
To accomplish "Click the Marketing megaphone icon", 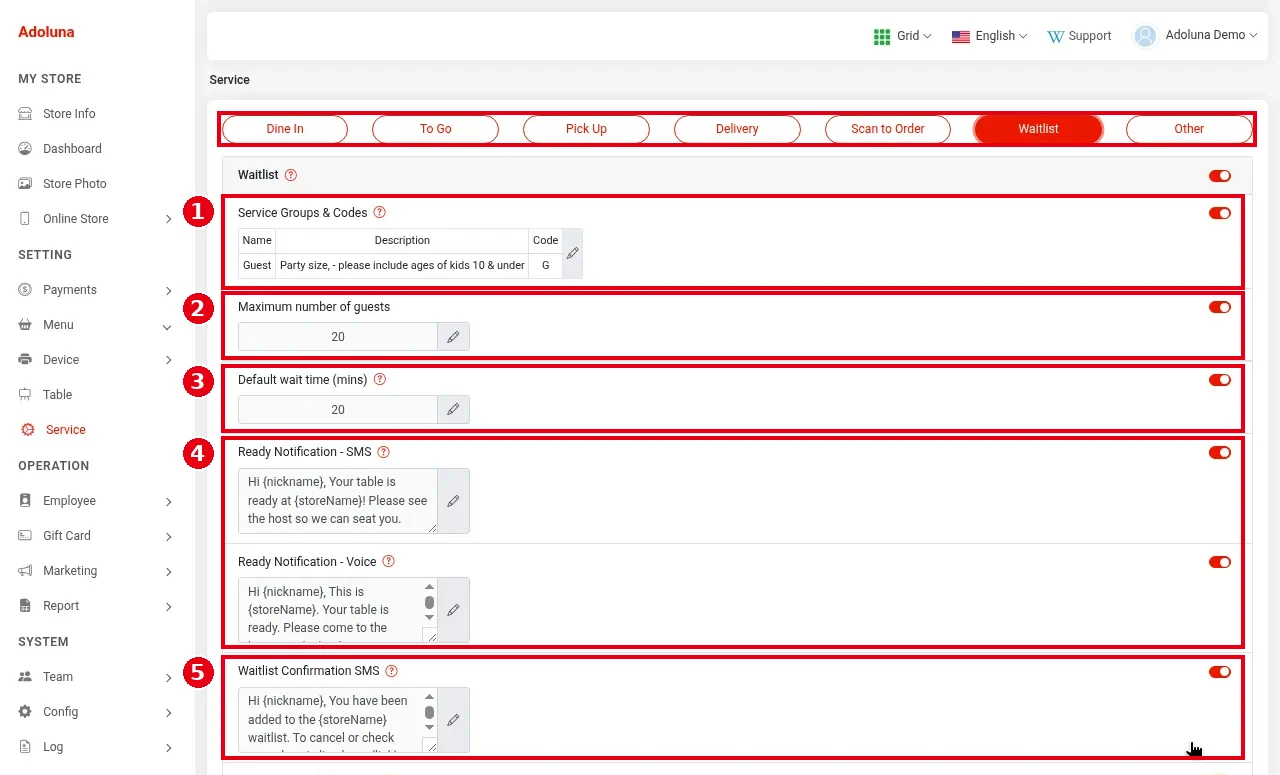I will coord(25,571).
